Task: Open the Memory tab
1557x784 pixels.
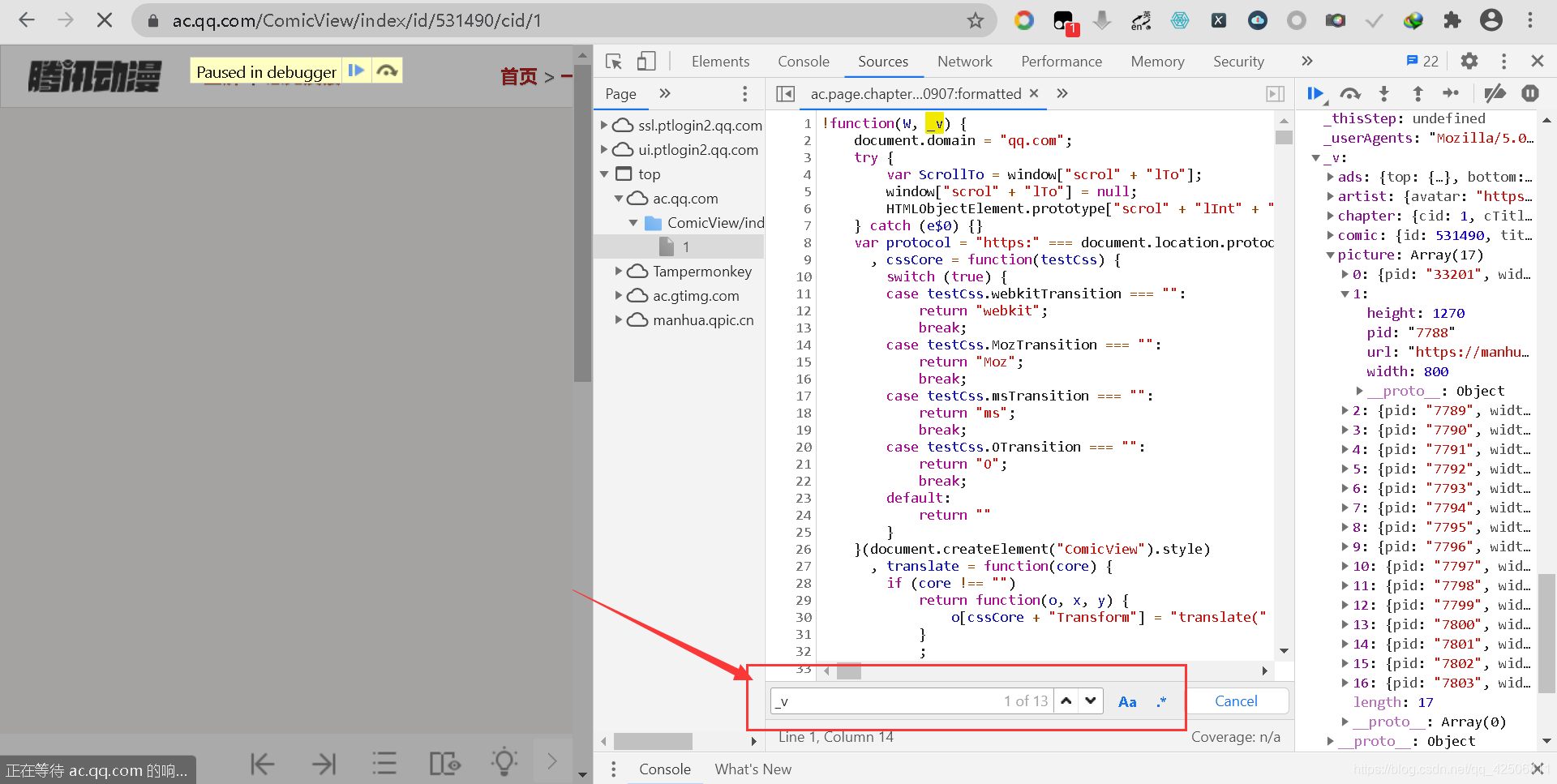Action: tap(1157, 62)
